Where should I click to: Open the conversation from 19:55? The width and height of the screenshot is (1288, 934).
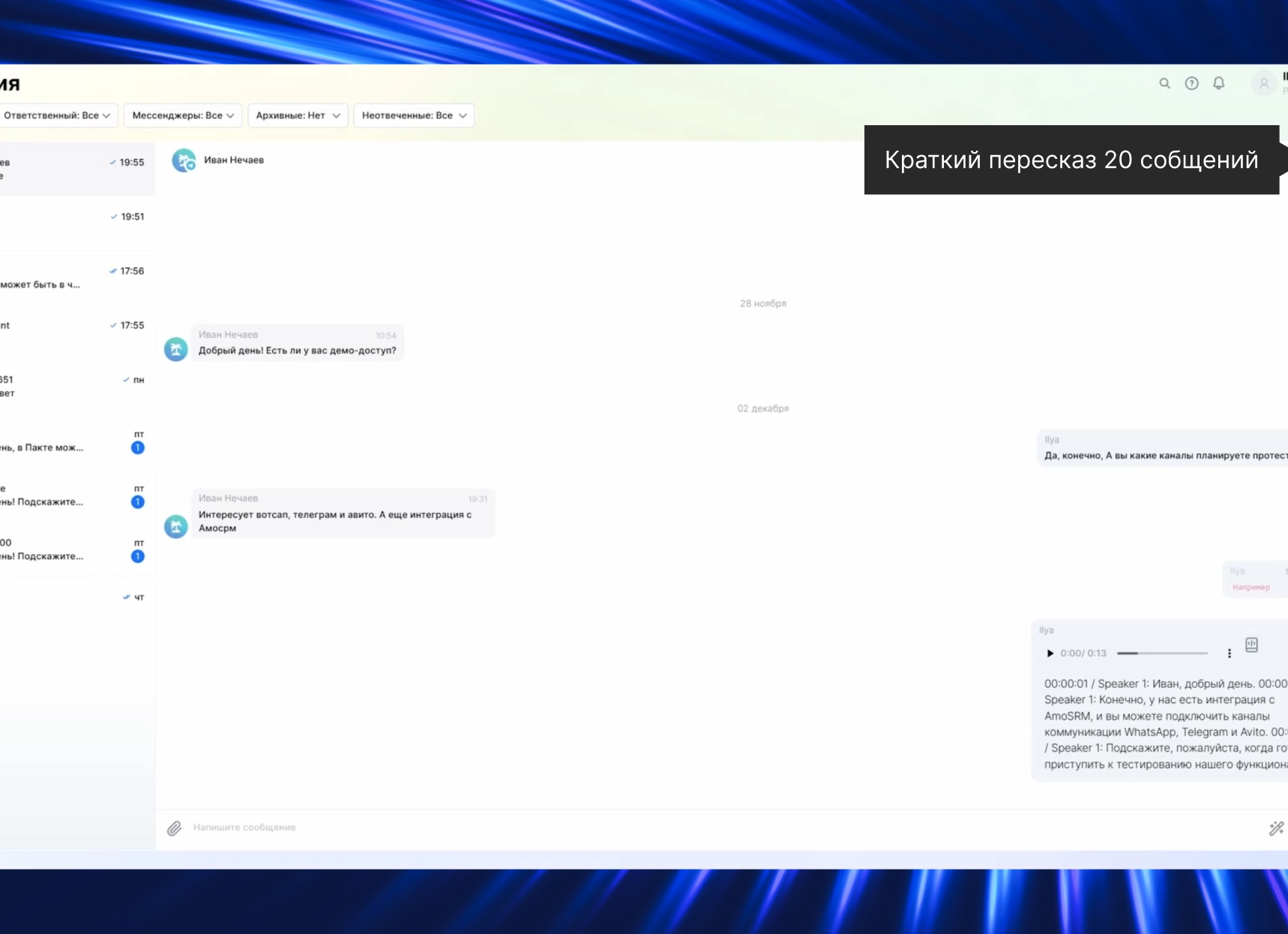coord(77,169)
